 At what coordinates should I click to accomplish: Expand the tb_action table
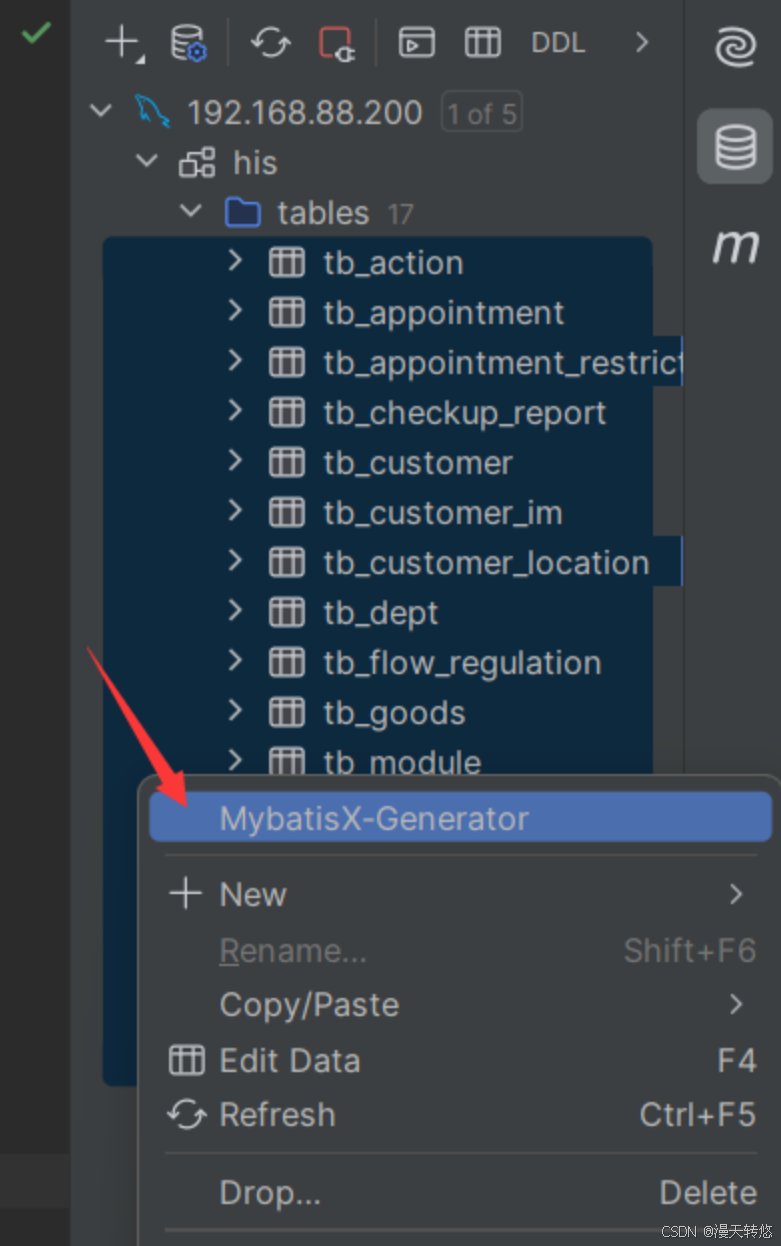pyautogui.click(x=235, y=261)
